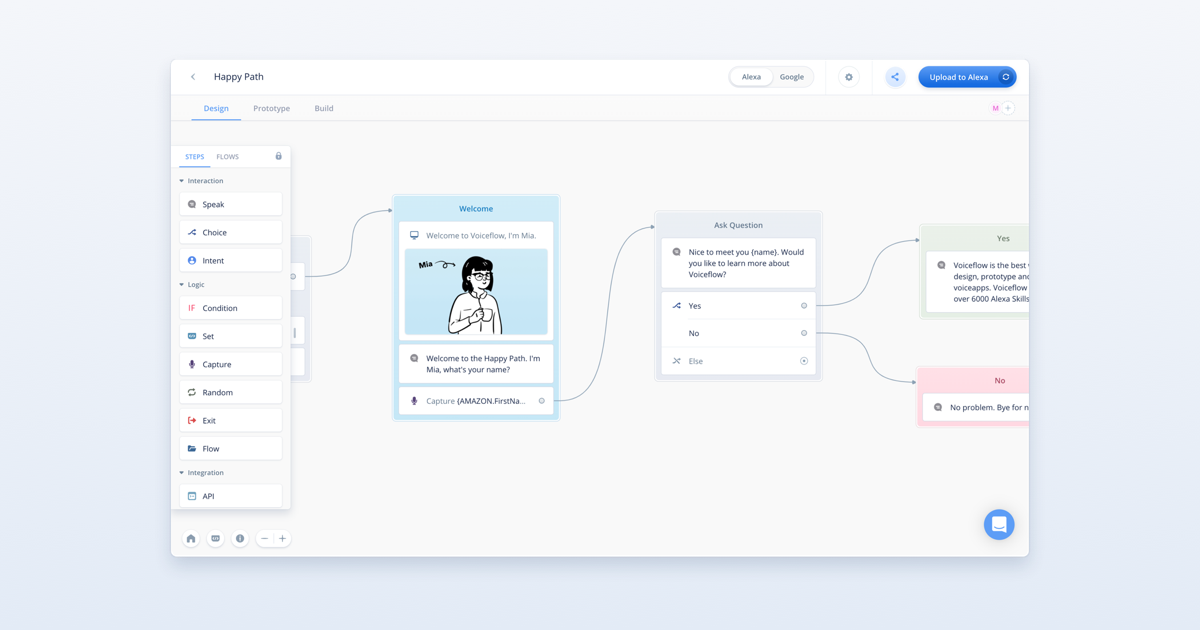Screen dimensions: 1200x630
Task: Go back using the arrow beside Happy Path
Action: click(193, 77)
